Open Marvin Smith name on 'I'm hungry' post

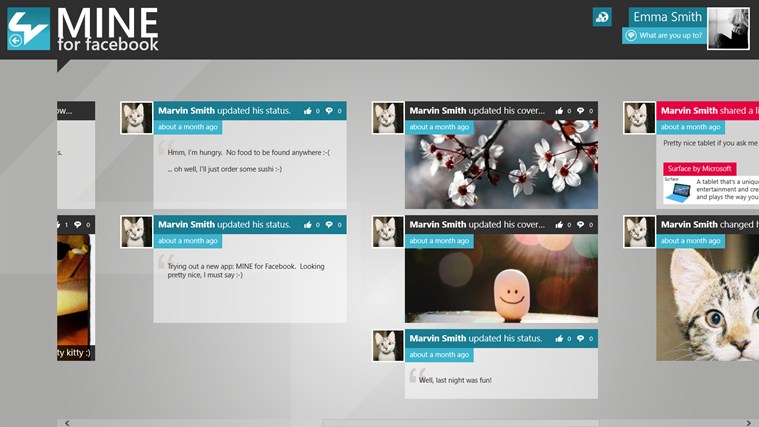(186, 111)
